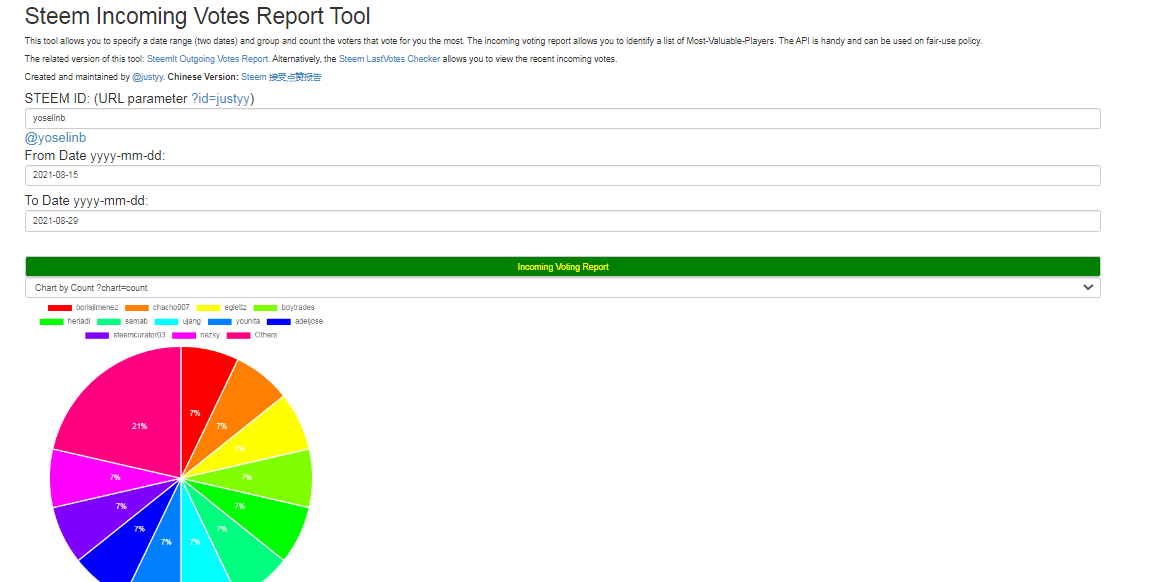
Task: Open the Chinese version Steem link
Action: [x=281, y=77]
